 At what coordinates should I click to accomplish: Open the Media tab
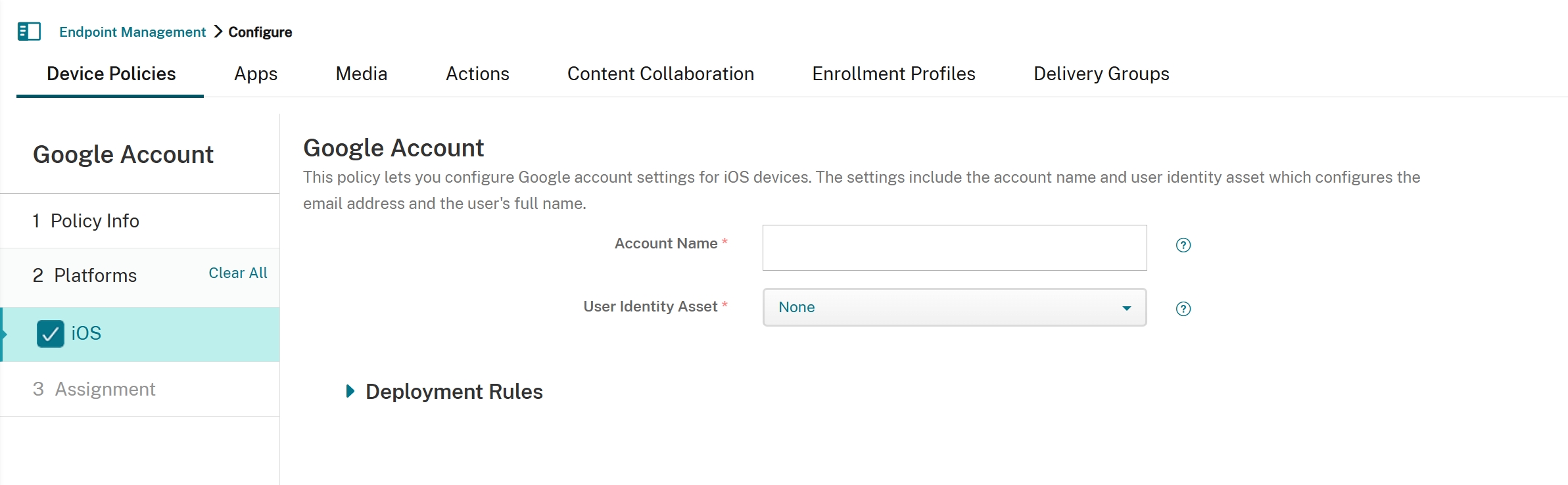361,74
